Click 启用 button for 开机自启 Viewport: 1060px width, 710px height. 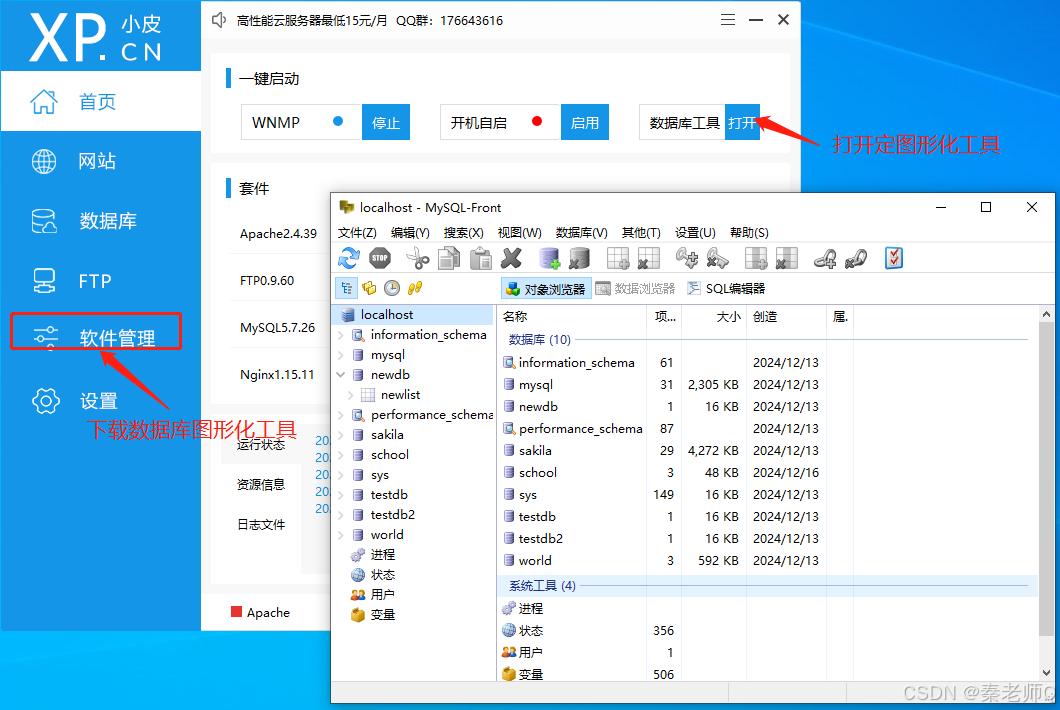point(585,122)
